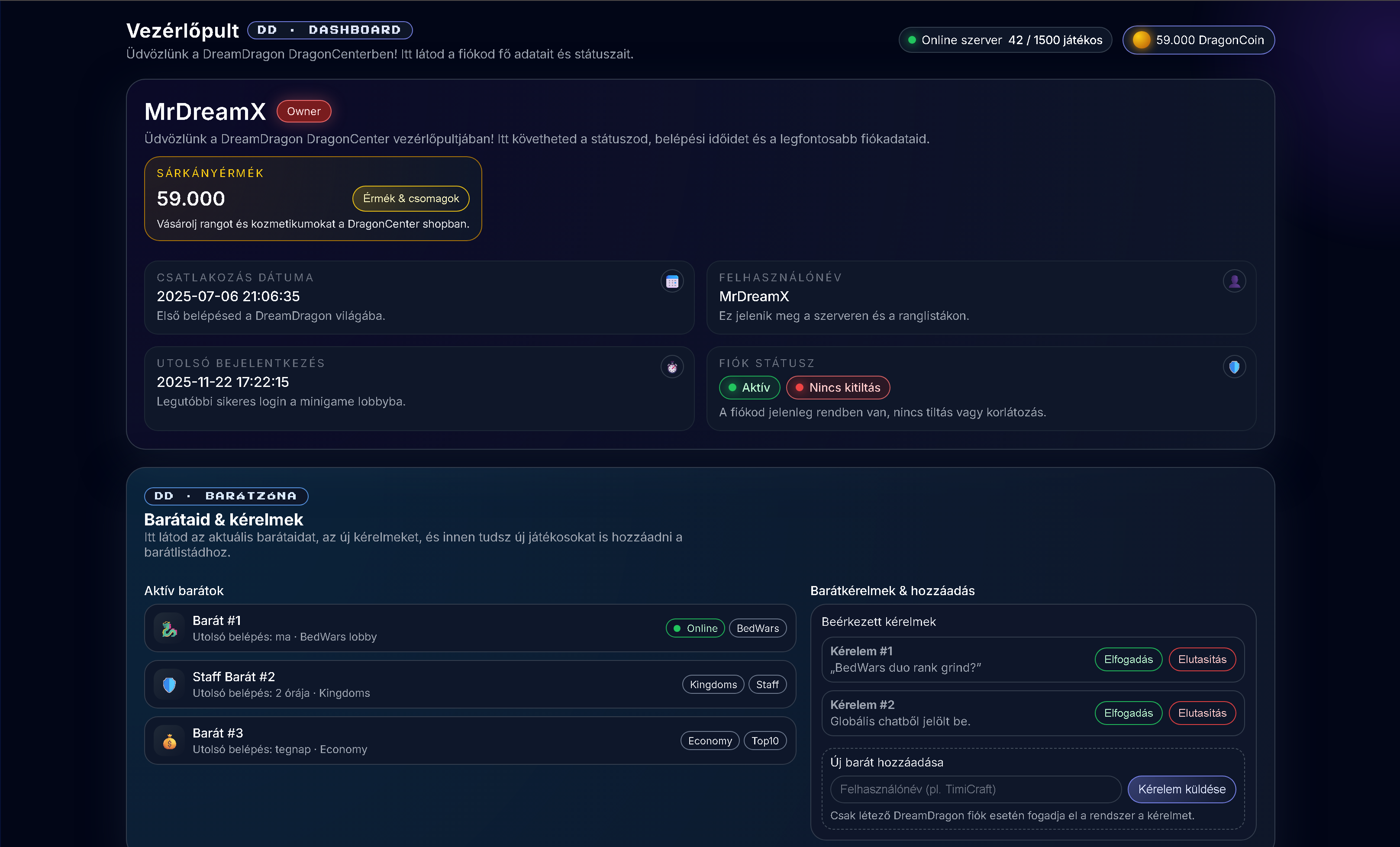Accept friend request Kérelem #2
1400x847 pixels.
pos(1128,713)
